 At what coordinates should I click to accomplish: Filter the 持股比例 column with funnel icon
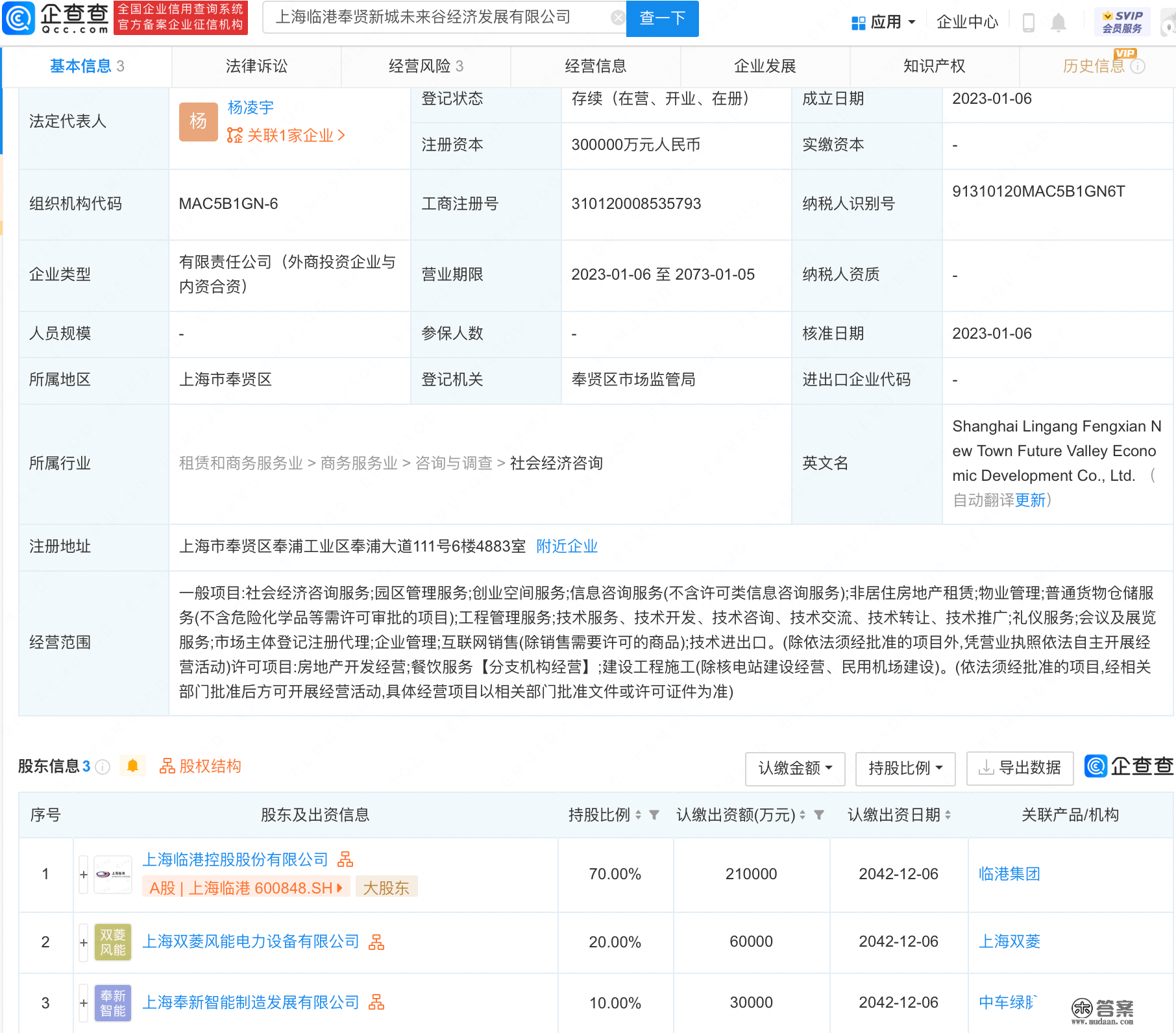coord(654,815)
